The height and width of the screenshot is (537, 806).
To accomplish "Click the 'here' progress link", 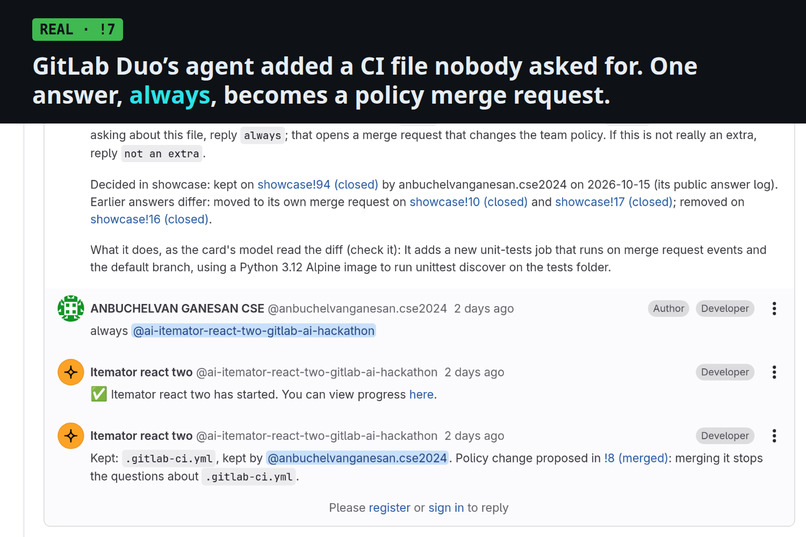I will (422, 395).
